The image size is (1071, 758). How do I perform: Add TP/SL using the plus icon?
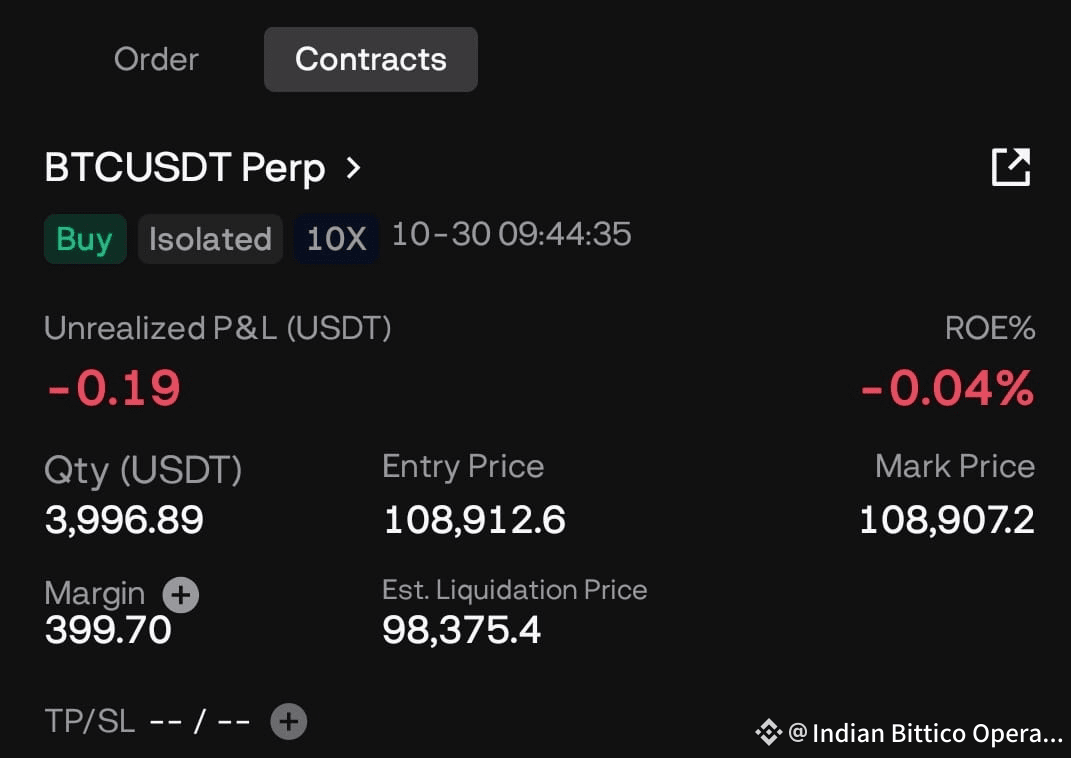pyautogui.click(x=288, y=721)
